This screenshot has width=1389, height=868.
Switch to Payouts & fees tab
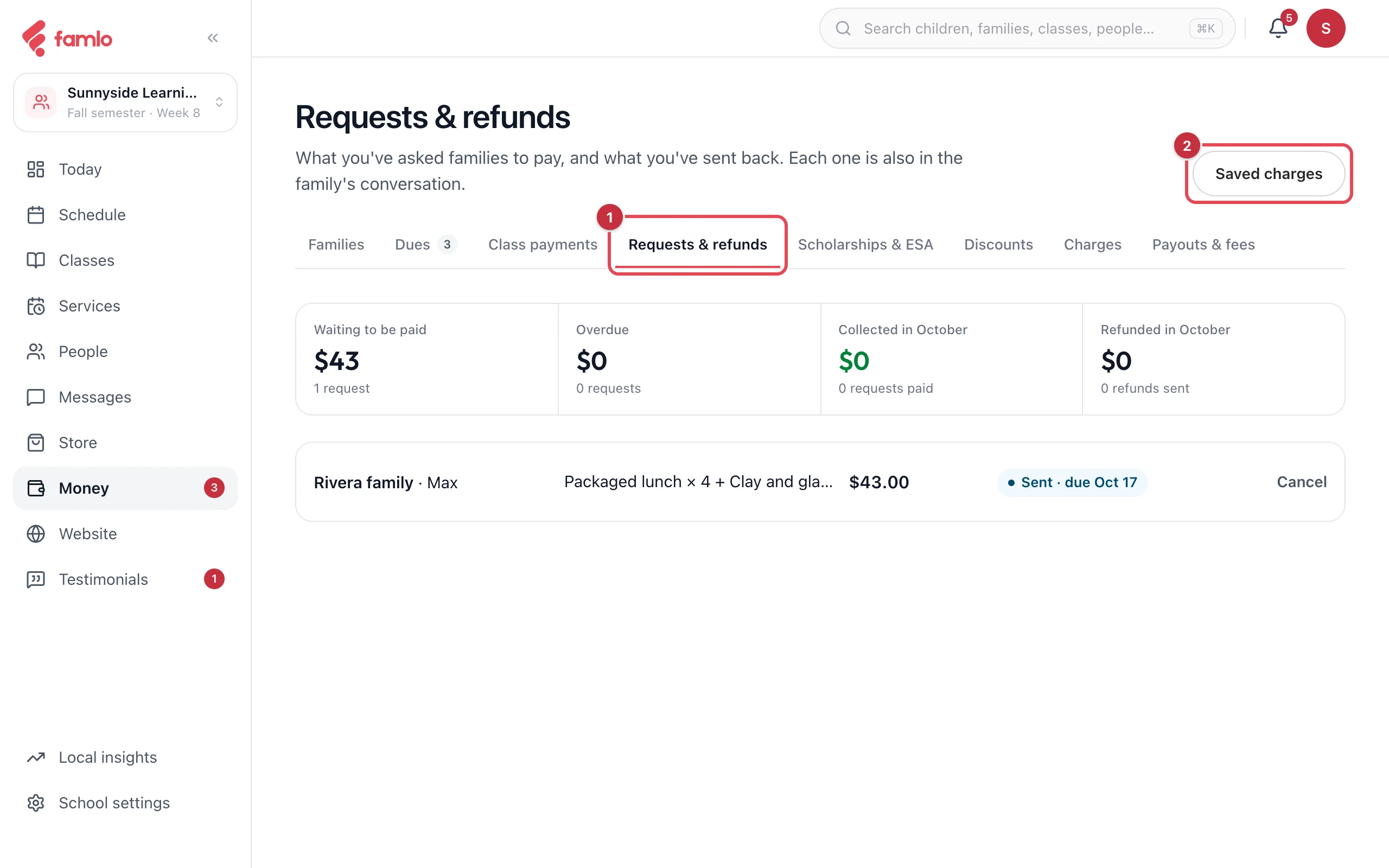[x=1203, y=245]
